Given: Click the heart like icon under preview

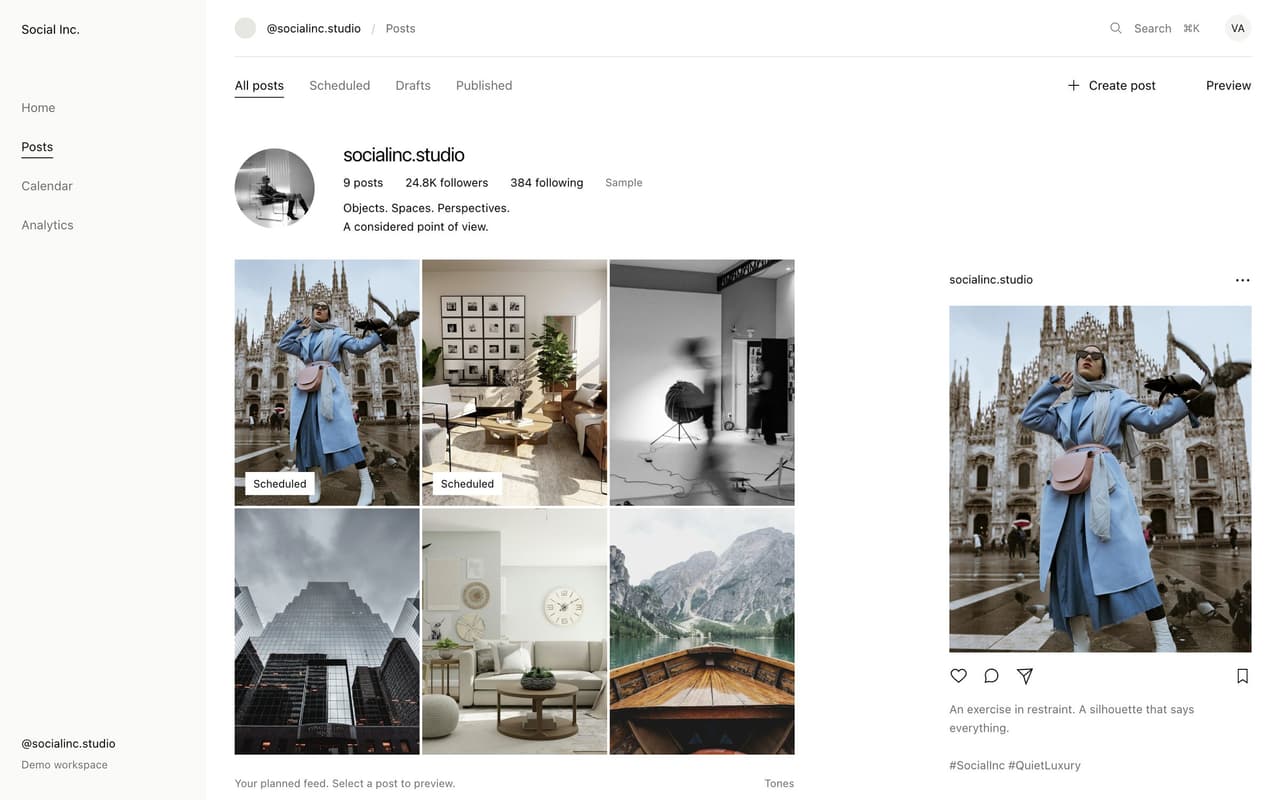Looking at the screenshot, I should [958, 676].
